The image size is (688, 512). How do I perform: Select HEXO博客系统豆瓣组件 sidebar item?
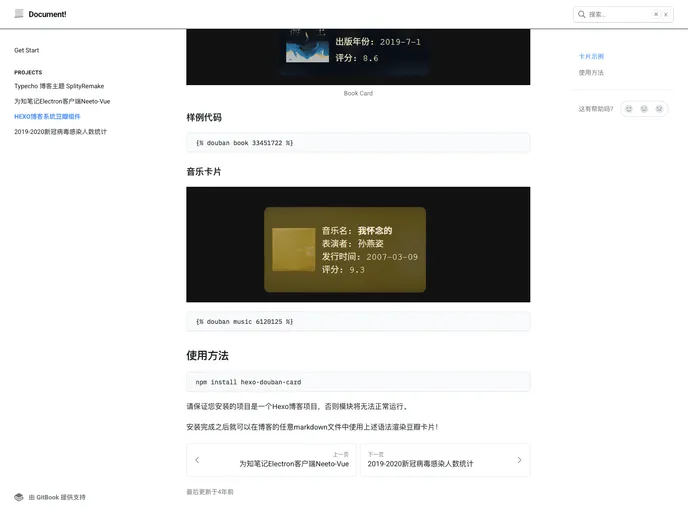(x=47, y=117)
